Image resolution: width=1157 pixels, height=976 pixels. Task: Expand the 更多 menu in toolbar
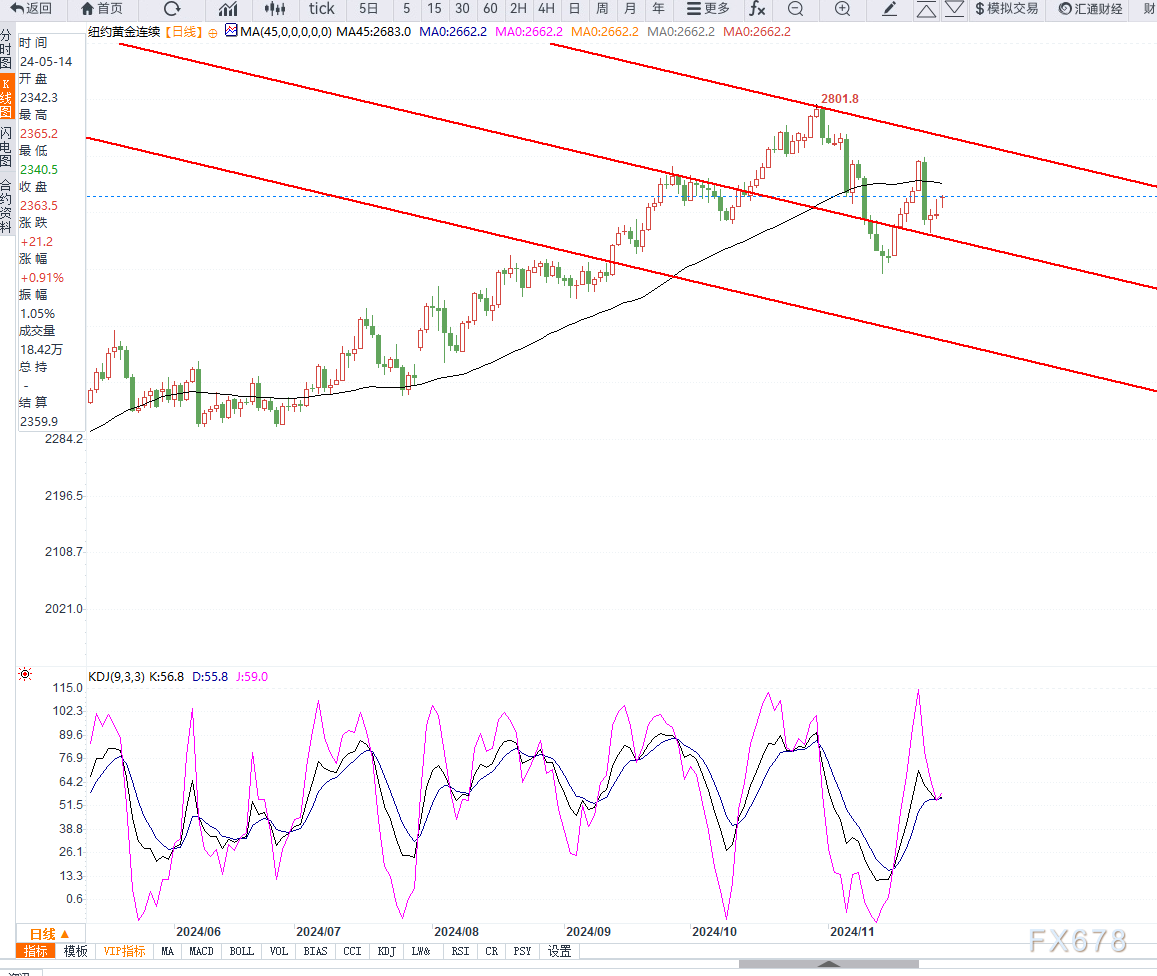[708, 9]
